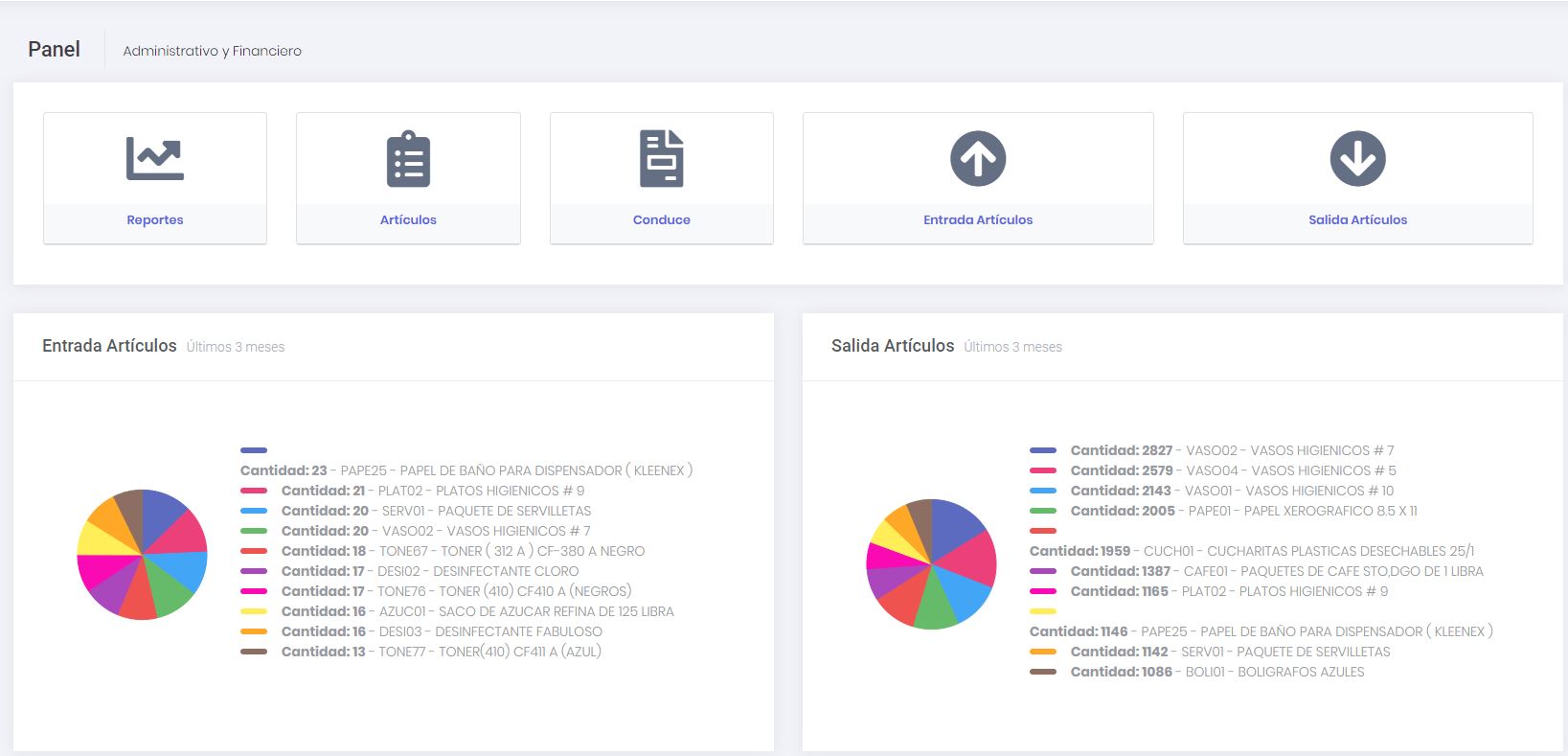This screenshot has width=1568, height=756.
Task: Click brown swatch for BOLI01 legend entry
Action: [1043, 672]
